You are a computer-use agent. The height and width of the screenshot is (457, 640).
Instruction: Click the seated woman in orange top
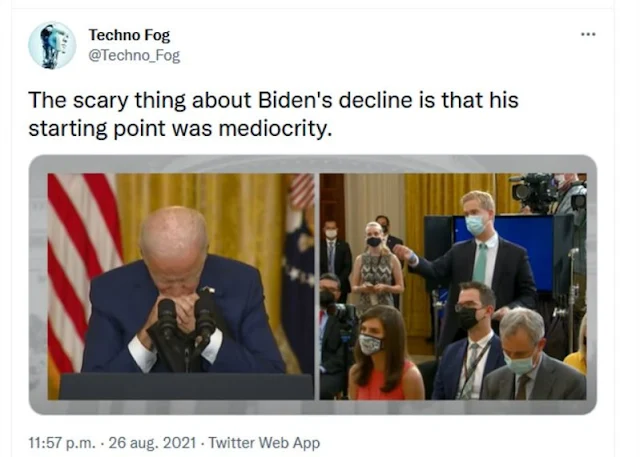385,353
